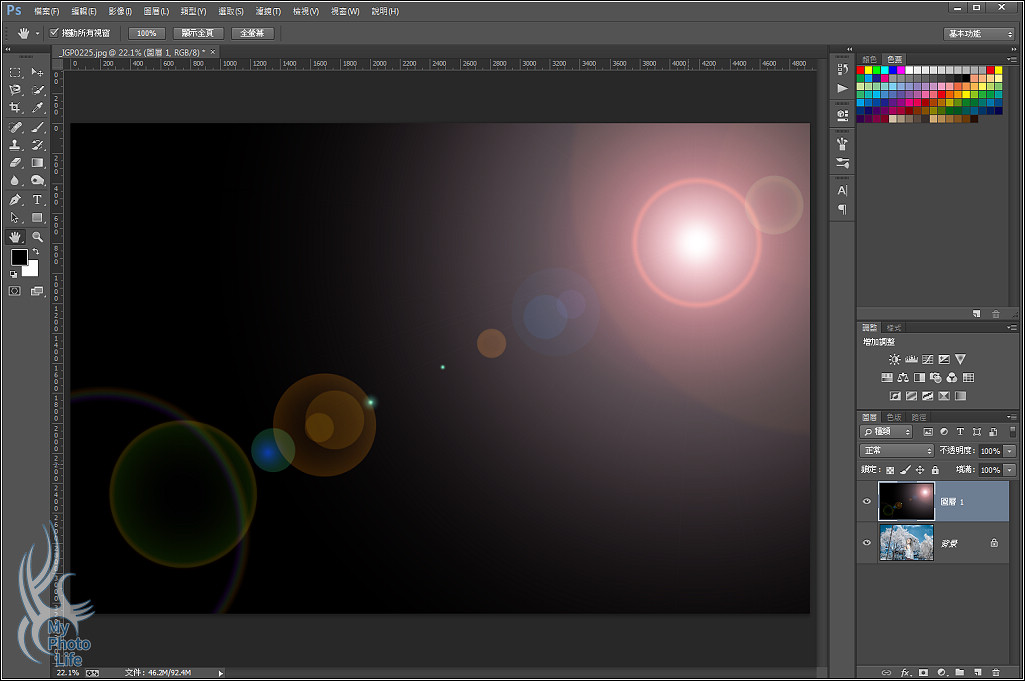1025x681 pixels.
Task: Select the Horizontal Type tool
Action: coord(38,199)
